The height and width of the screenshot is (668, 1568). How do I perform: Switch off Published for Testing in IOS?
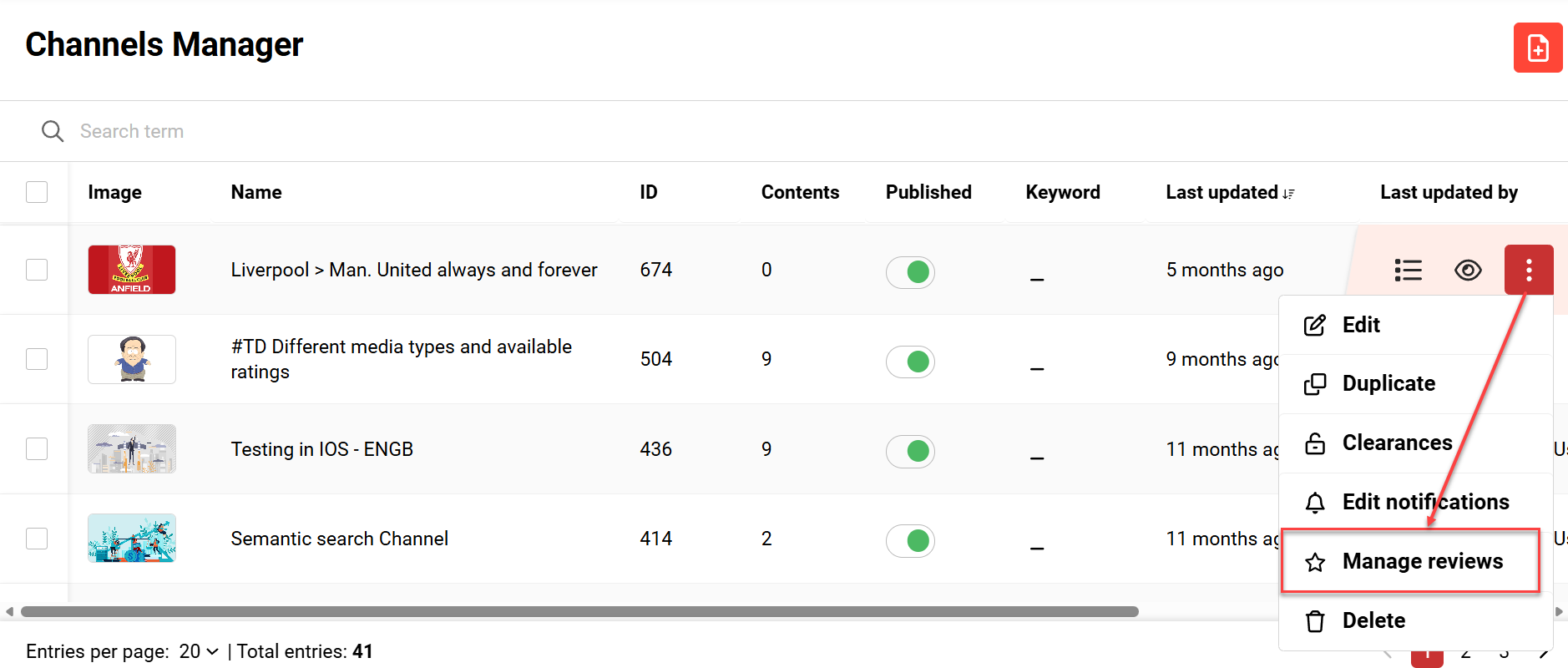910,451
